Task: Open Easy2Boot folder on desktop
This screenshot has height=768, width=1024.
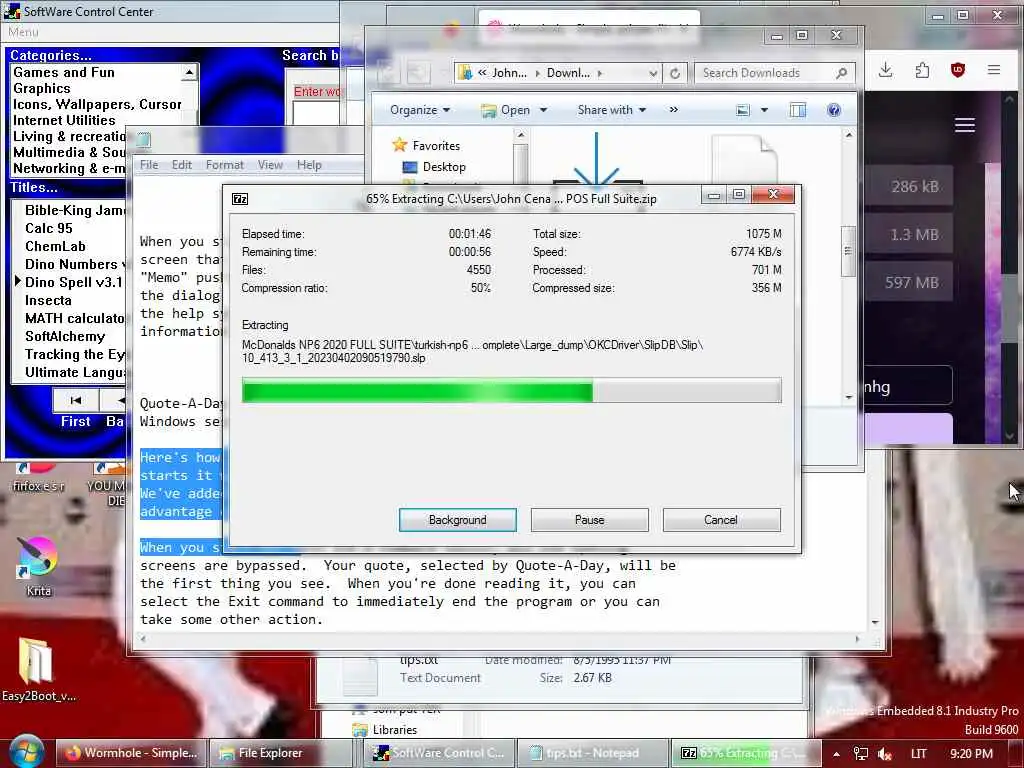Action: [38, 669]
